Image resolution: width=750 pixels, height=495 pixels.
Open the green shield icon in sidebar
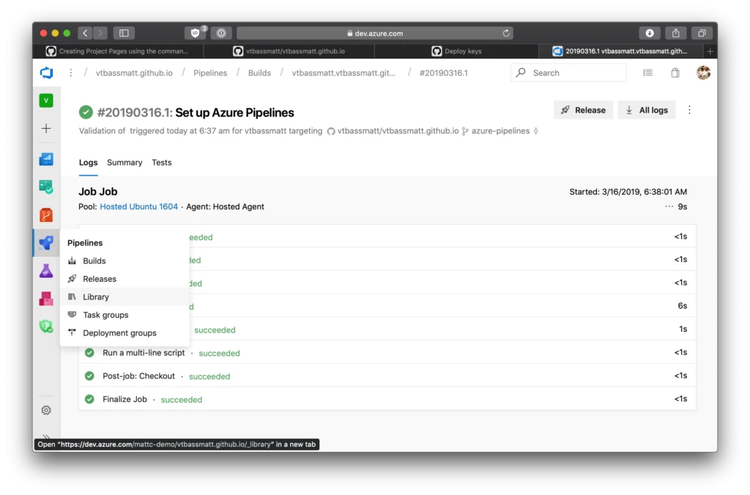click(46, 327)
